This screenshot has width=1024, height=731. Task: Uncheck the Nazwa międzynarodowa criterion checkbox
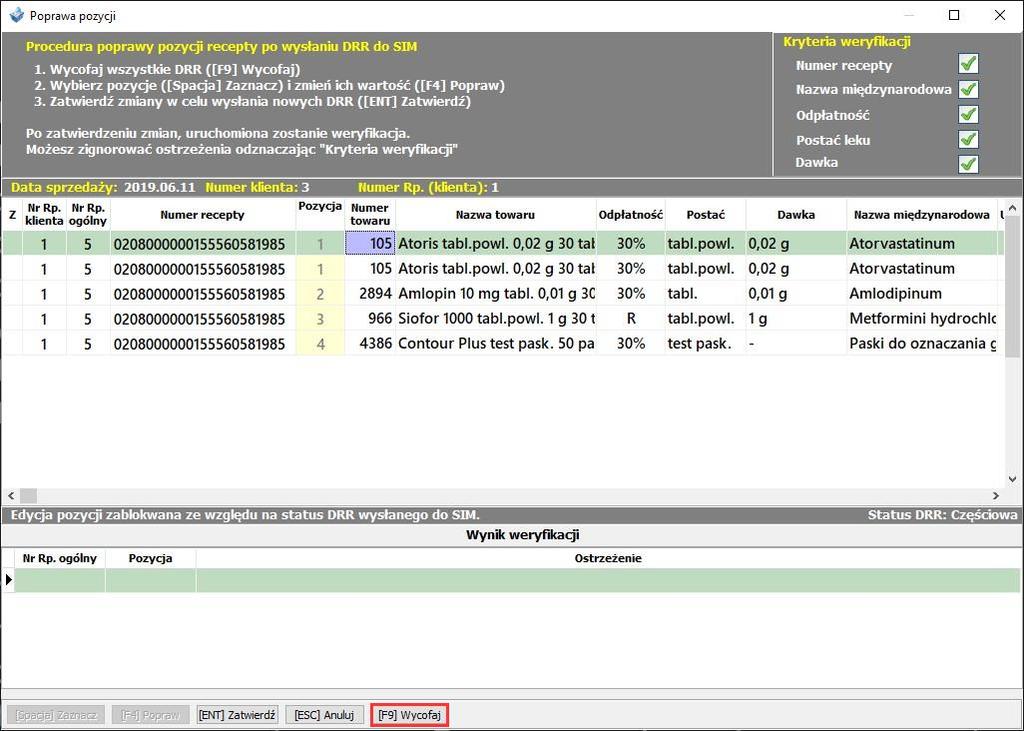[968, 89]
